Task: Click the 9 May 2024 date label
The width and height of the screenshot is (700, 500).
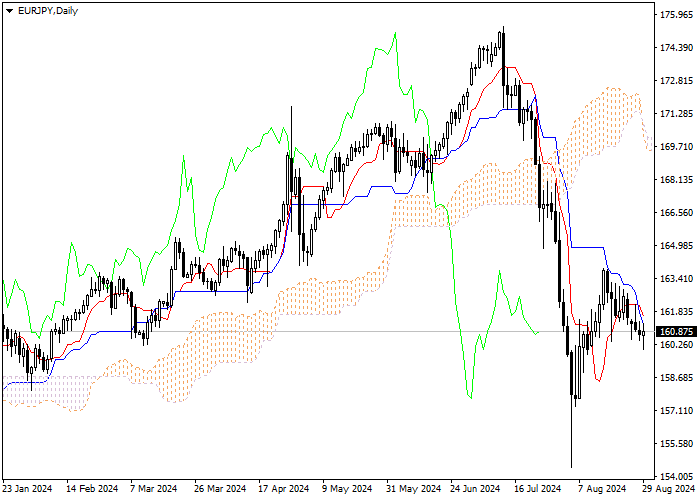Action: (x=347, y=489)
